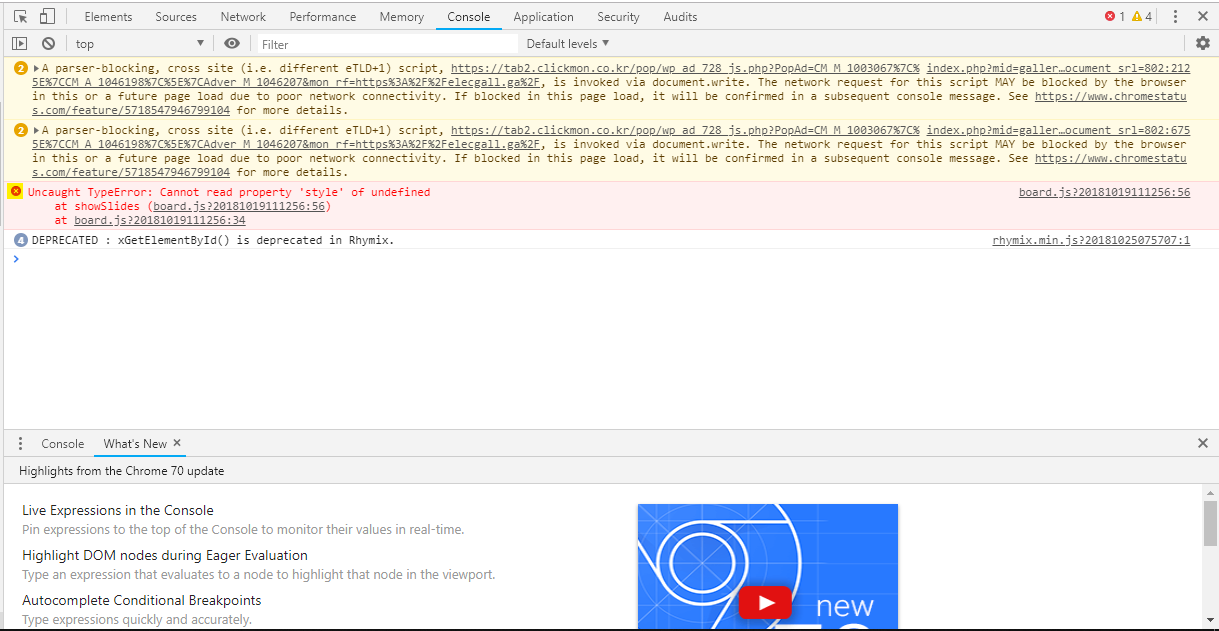This screenshot has width=1219, height=631.
Task: Expand the second parser-blocking warning message
Action: [x=36, y=130]
